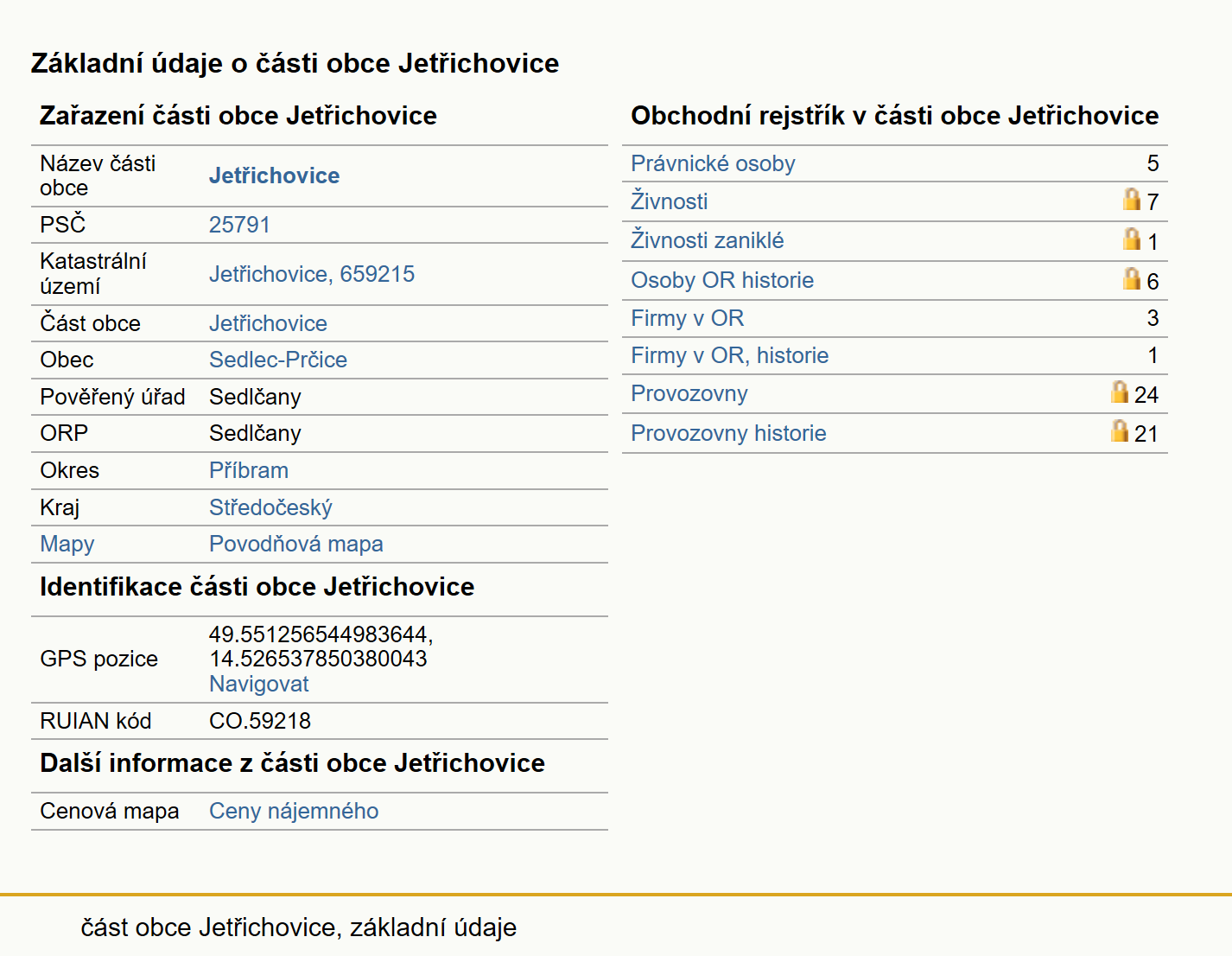The width and height of the screenshot is (1232, 956).
Task: Click the bold Jetřichovice name link
Action: (x=274, y=175)
